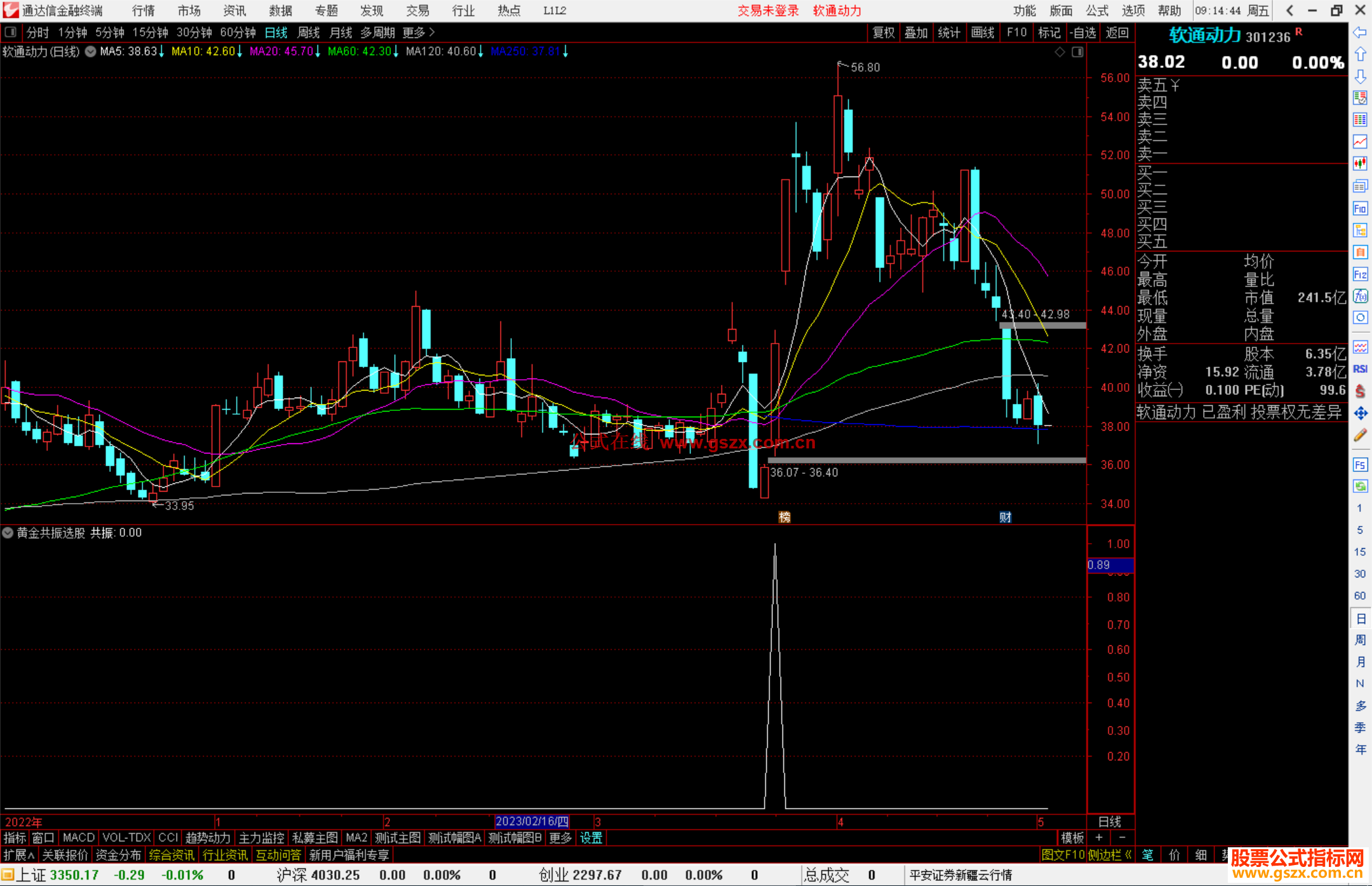
Task: Click the RSI indicator sidebar icon
Action: 1360,369
